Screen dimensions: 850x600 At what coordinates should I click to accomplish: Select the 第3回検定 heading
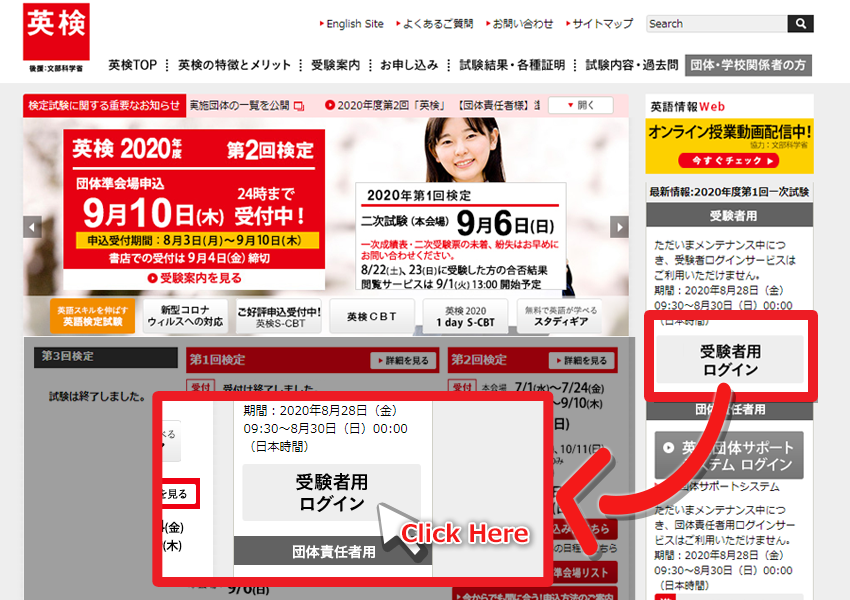tap(106, 357)
